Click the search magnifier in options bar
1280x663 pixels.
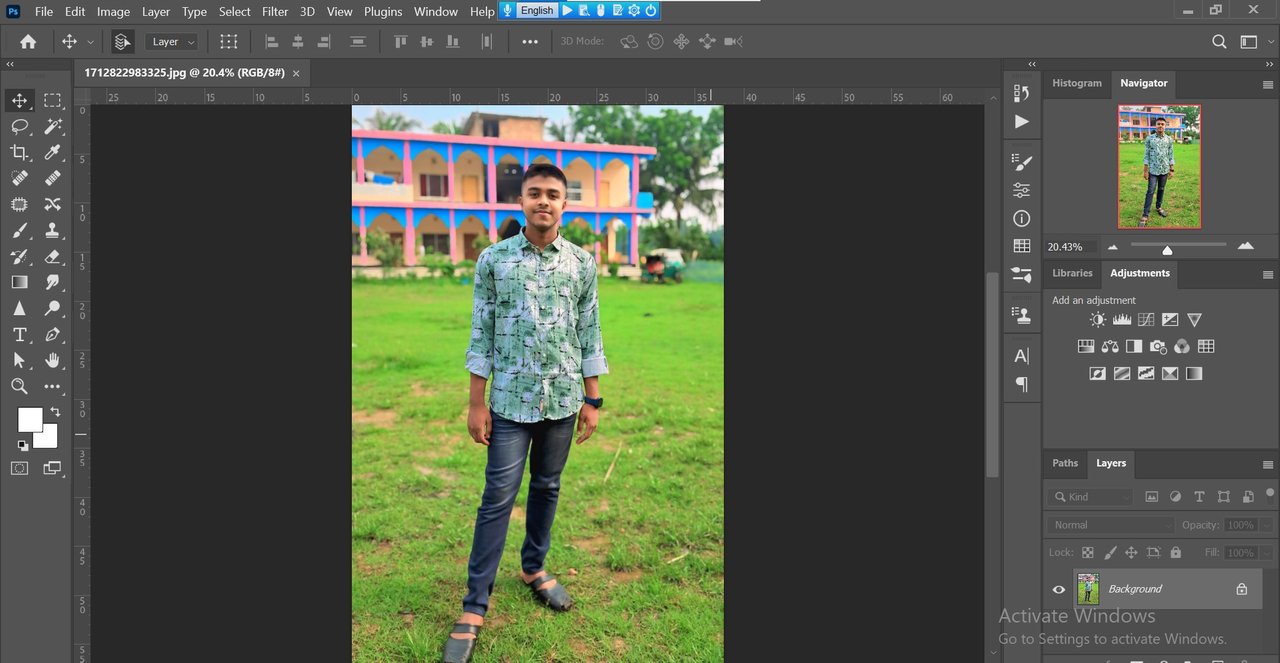1219,42
